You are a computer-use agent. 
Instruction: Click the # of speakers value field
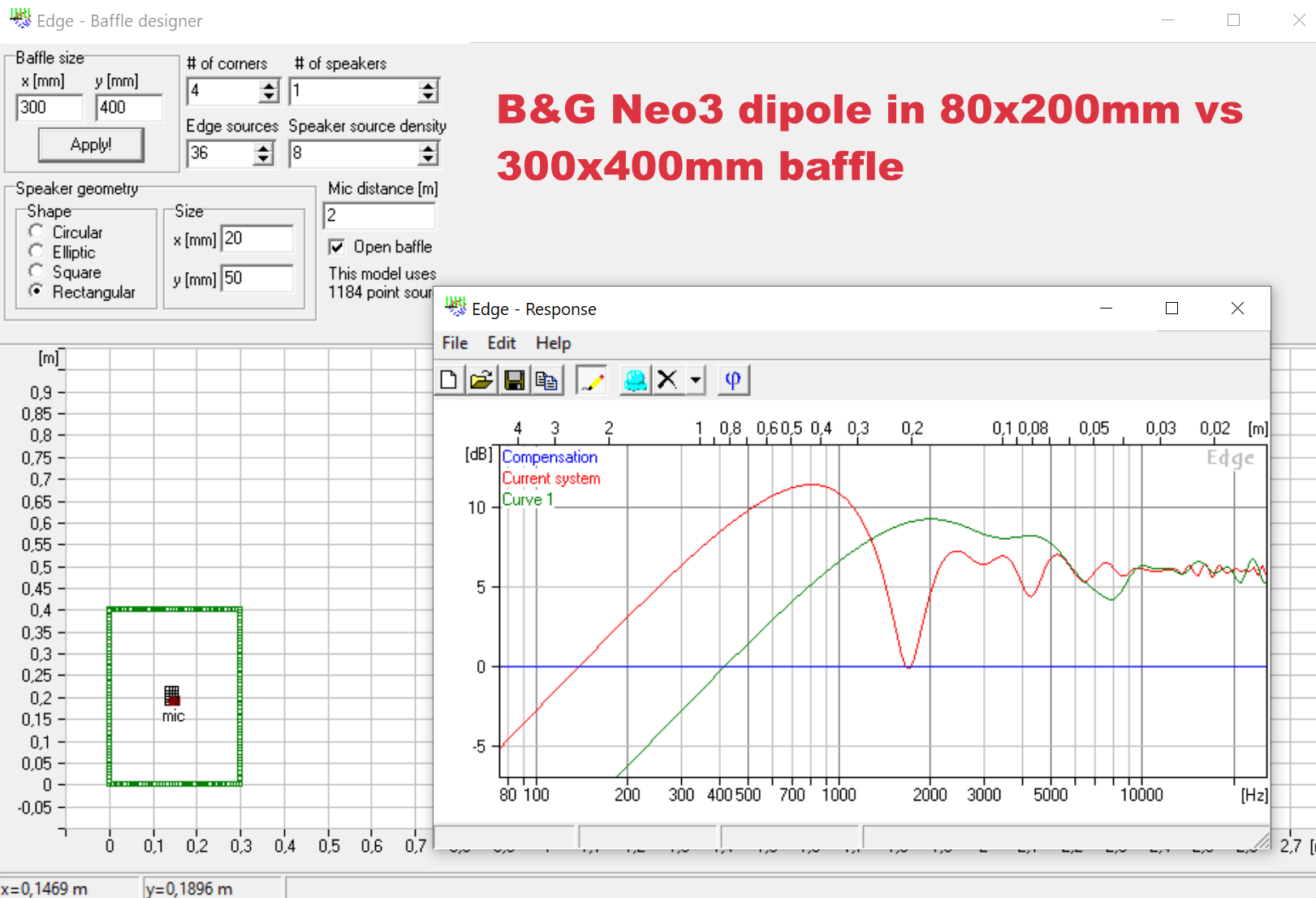(x=355, y=91)
